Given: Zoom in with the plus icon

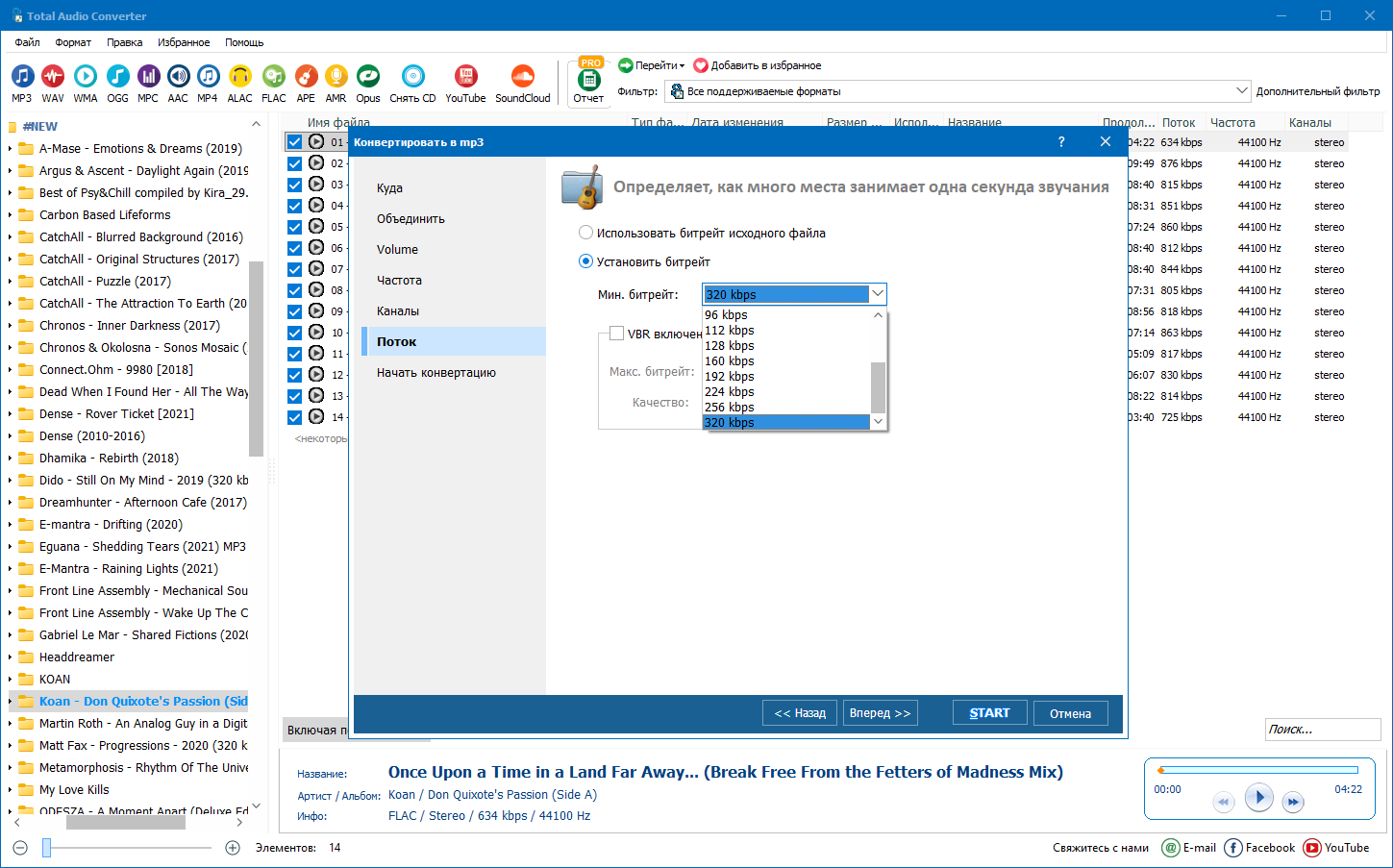Looking at the screenshot, I should [233, 848].
